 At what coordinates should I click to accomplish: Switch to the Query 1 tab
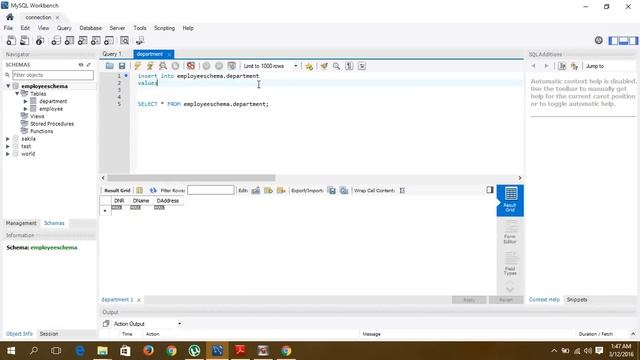tap(112, 54)
